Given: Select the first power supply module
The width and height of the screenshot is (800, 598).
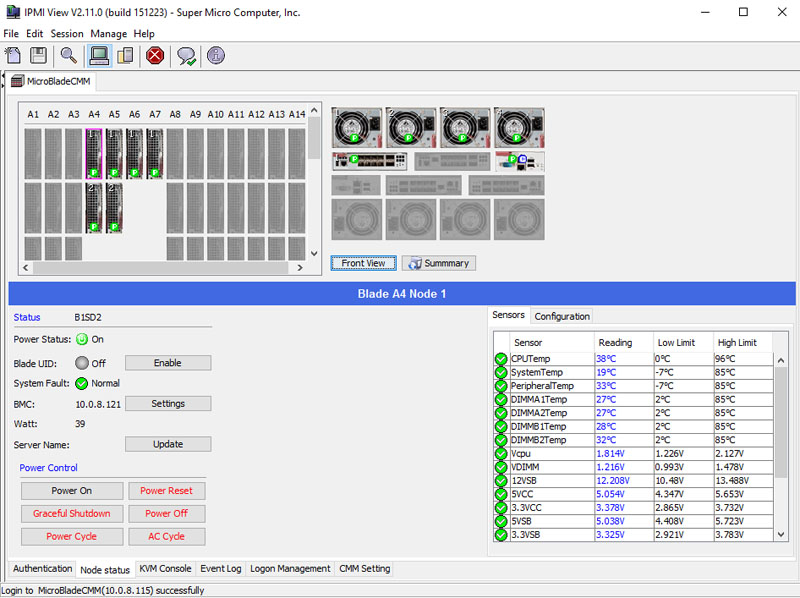Looking at the screenshot, I should (356, 127).
